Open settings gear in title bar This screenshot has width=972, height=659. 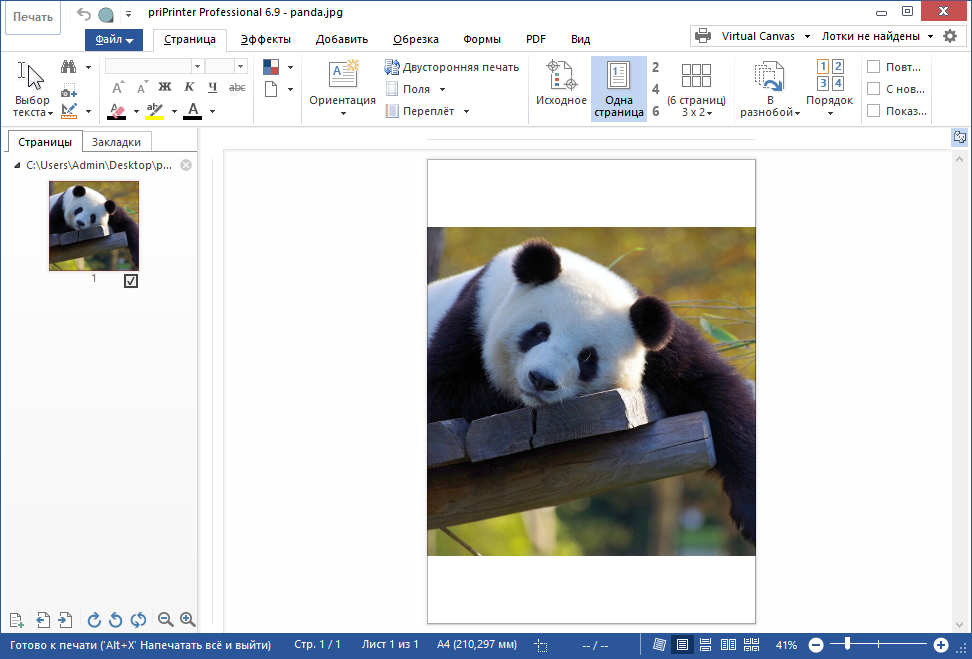point(950,36)
